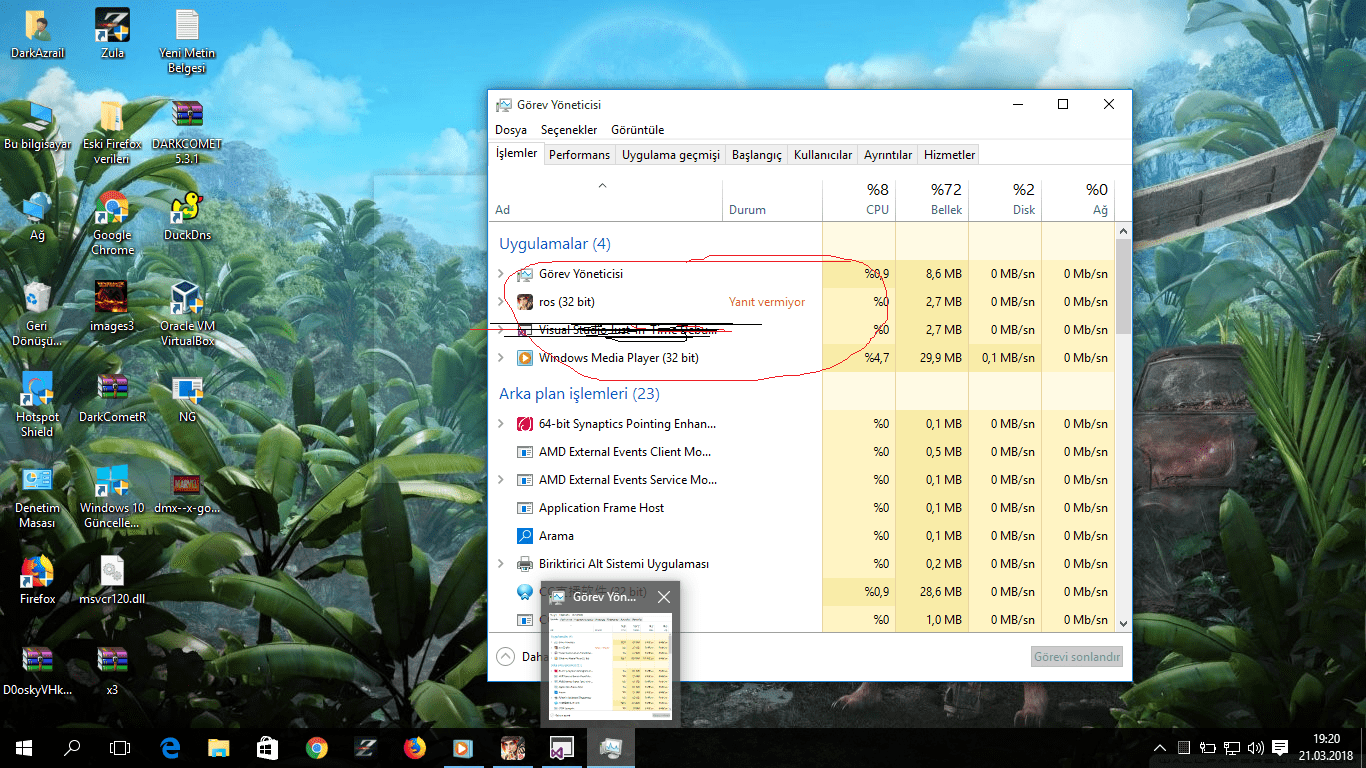
Task: Collapse details with the Daha az arrow
Action: pos(506,656)
